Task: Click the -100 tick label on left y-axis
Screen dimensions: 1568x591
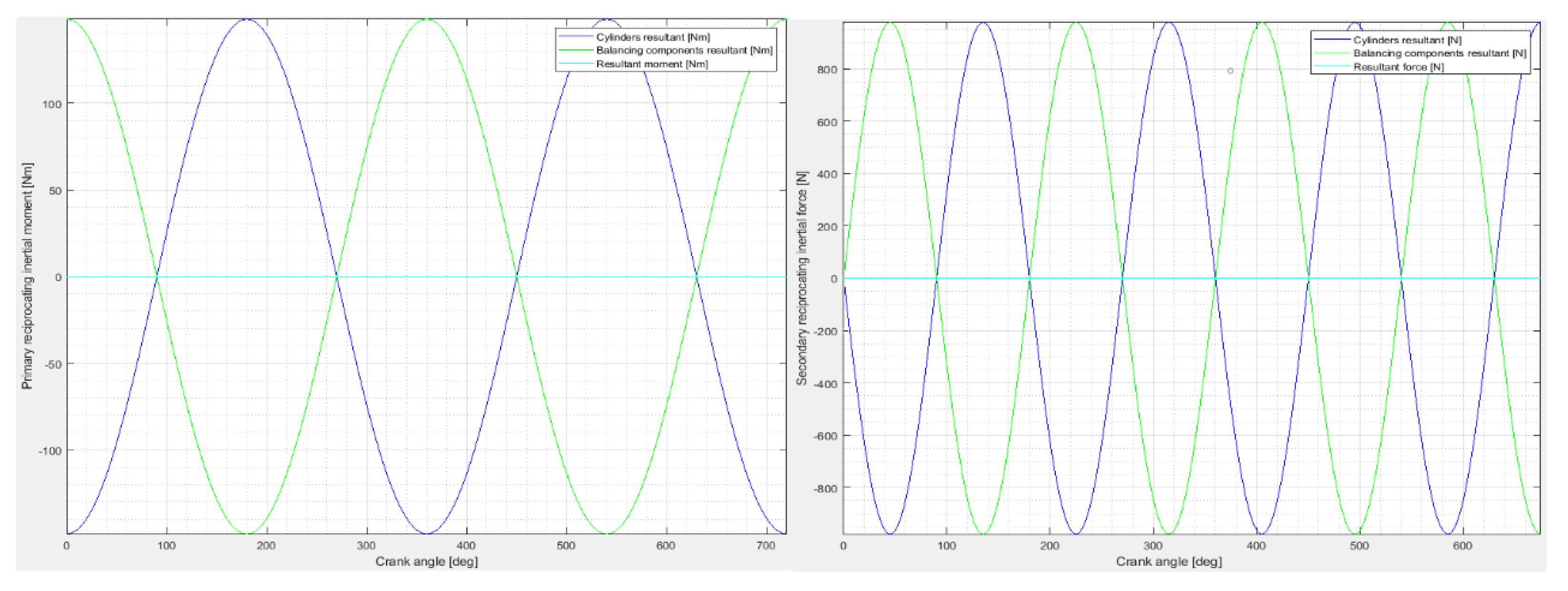Action: point(50,451)
